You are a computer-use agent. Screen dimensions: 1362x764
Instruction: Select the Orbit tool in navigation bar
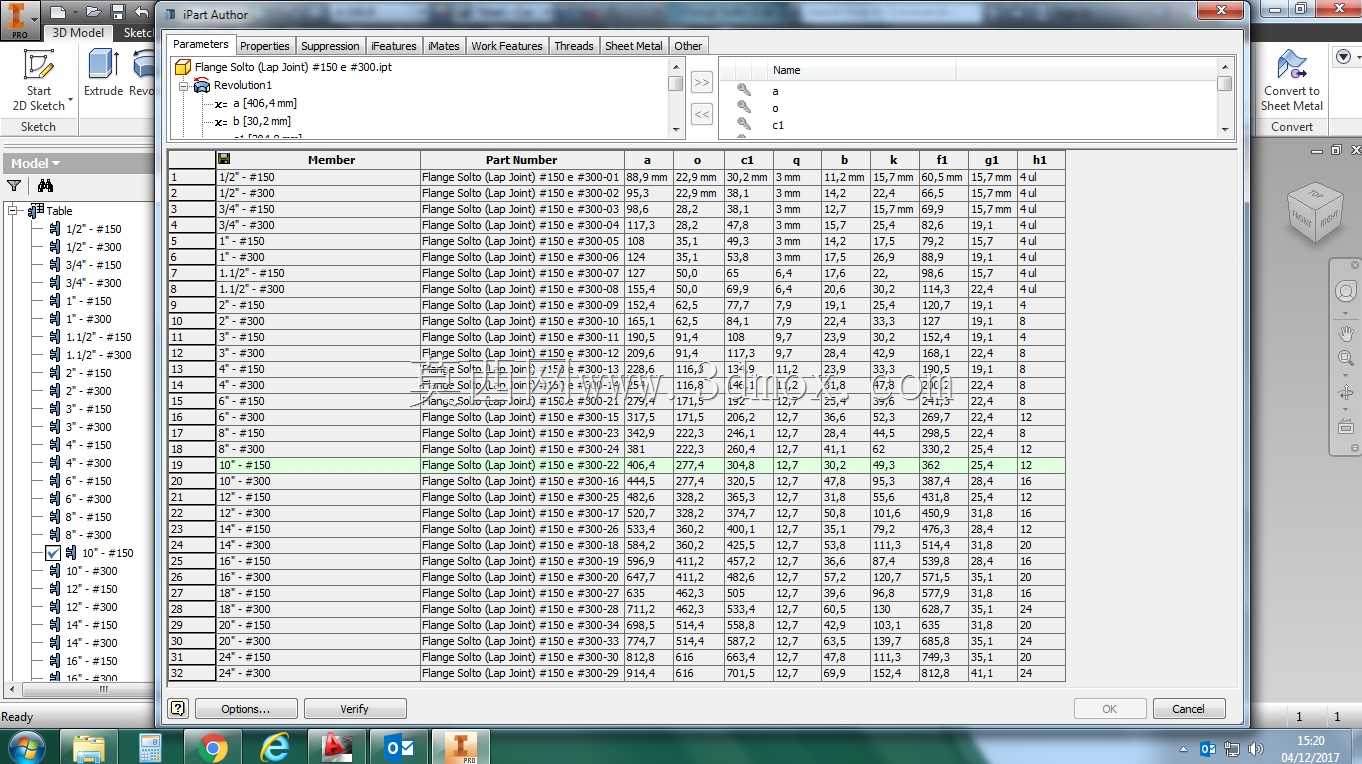(x=1346, y=394)
